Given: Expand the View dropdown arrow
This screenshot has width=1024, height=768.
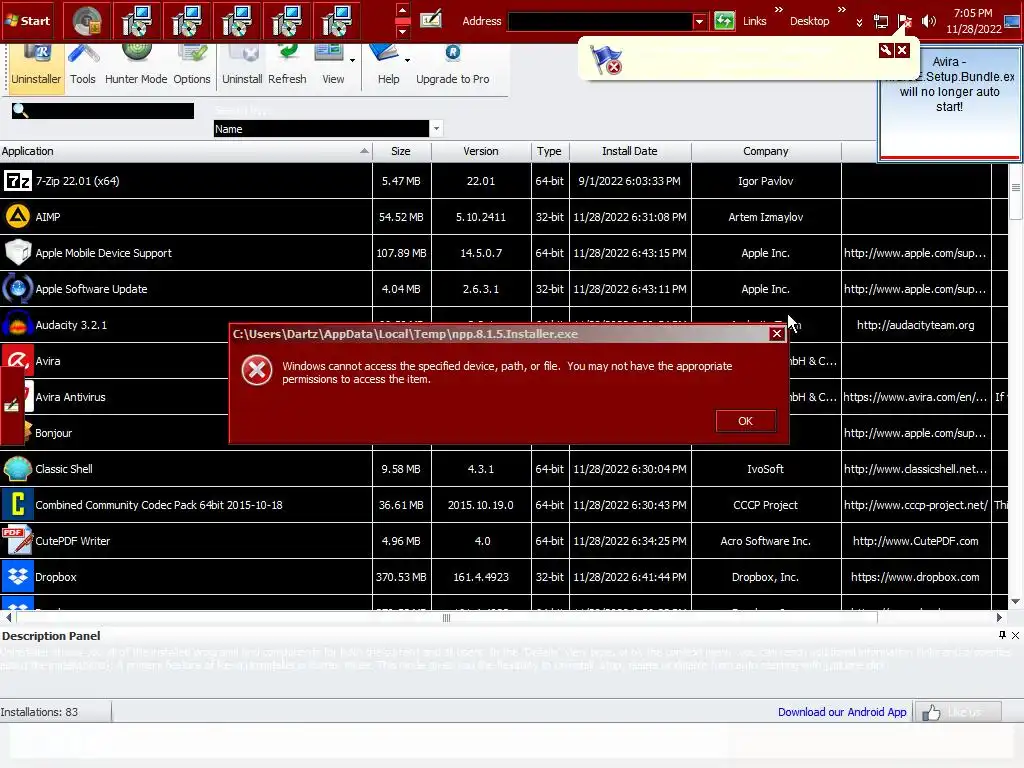Looking at the screenshot, I should tap(353, 60).
